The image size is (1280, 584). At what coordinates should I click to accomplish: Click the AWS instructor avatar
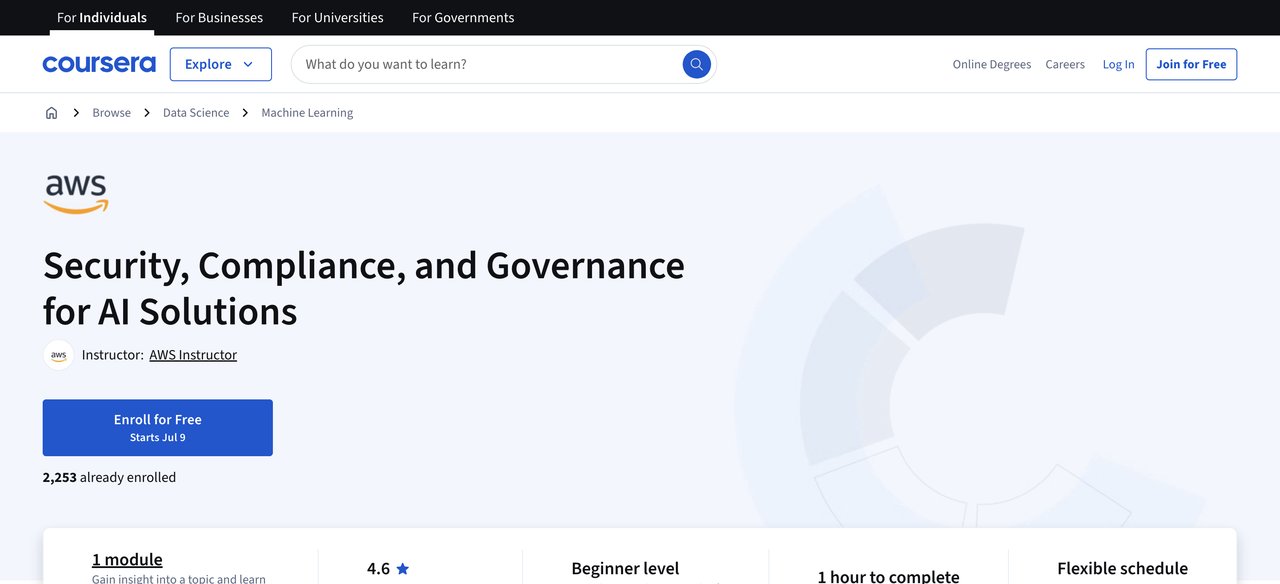click(58, 354)
